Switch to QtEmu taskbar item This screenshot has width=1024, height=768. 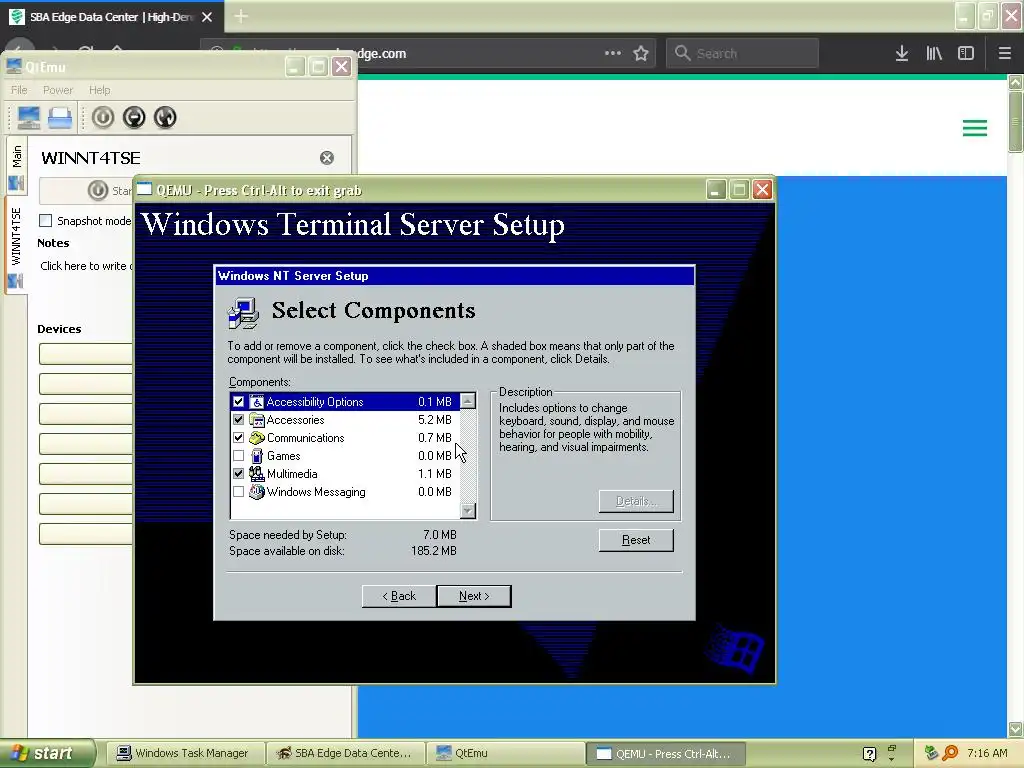pos(506,754)
